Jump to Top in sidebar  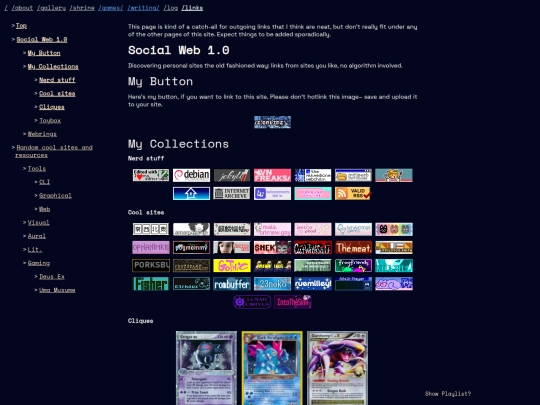(21, 25)
